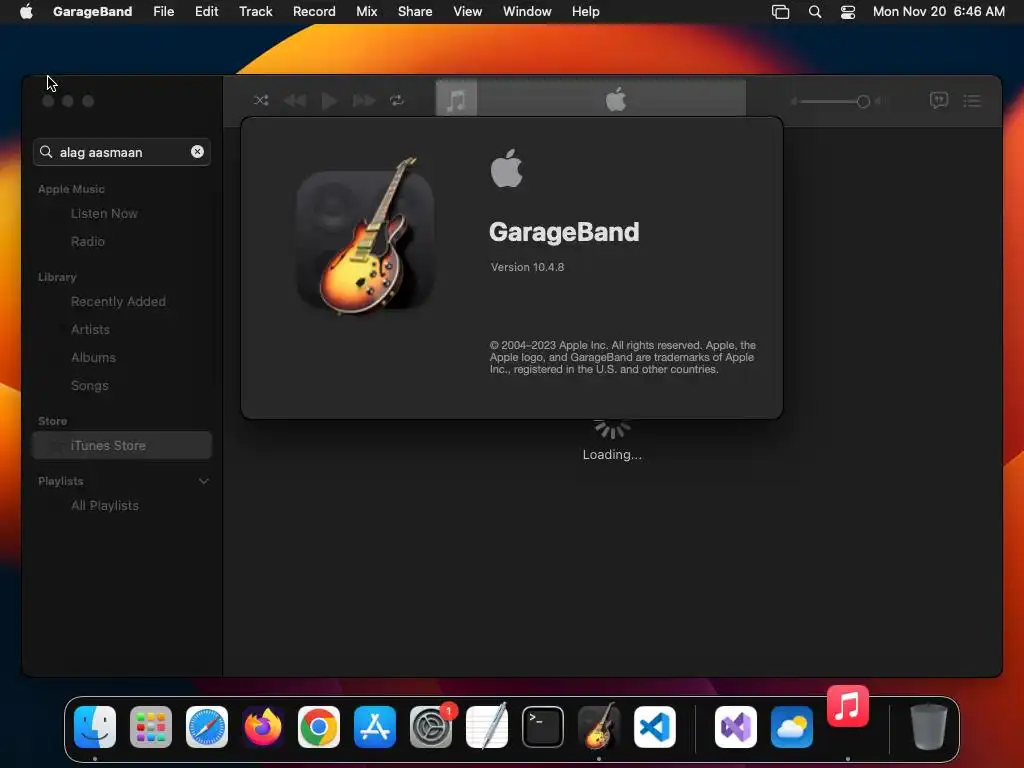Click the date and time clock
Image resolution: width=1024 pixels, height=768 pixels.
click(x=938, y=11)
